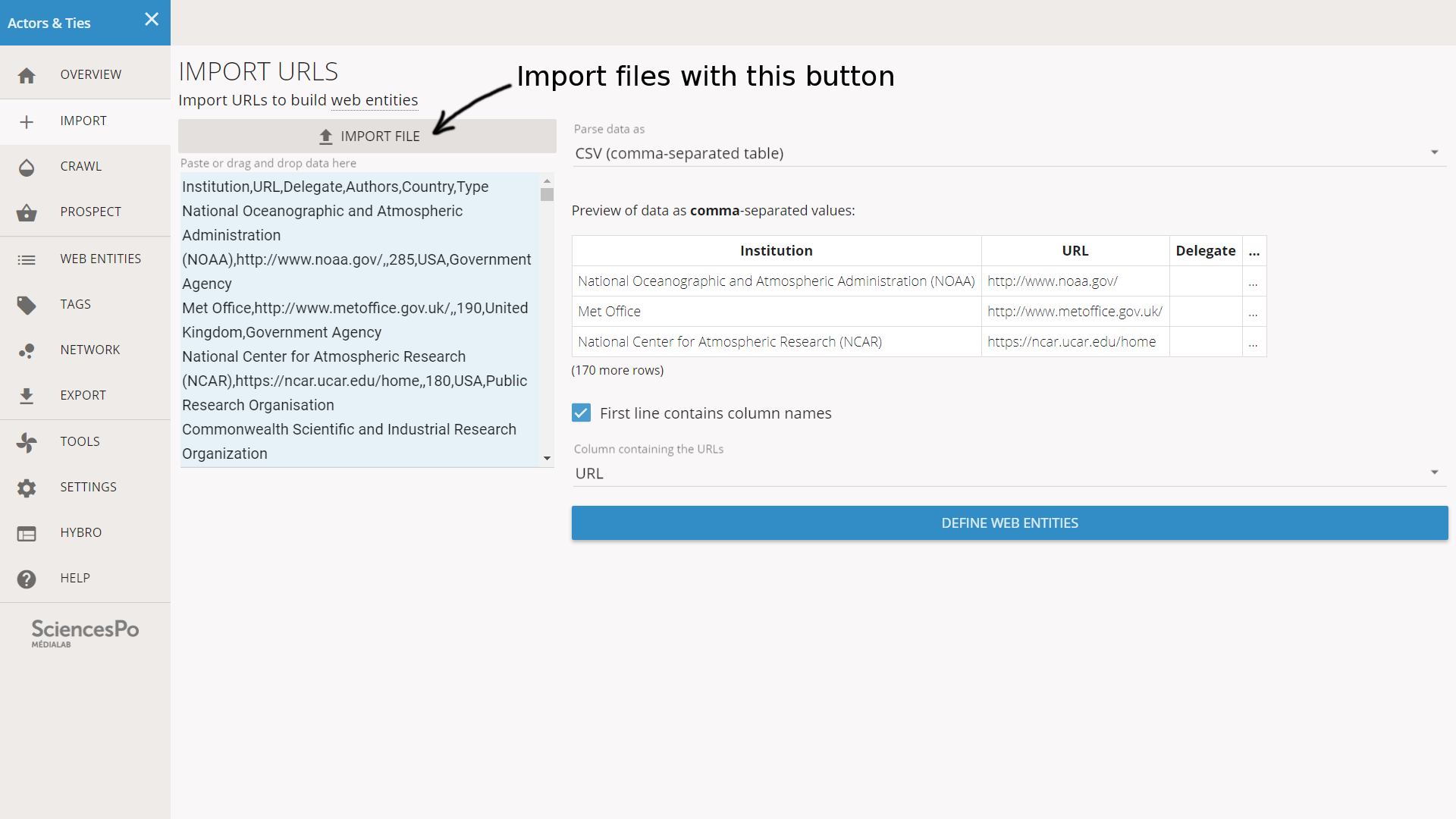
Task: Click the Institution column header
Action: [x=776, y=251]
